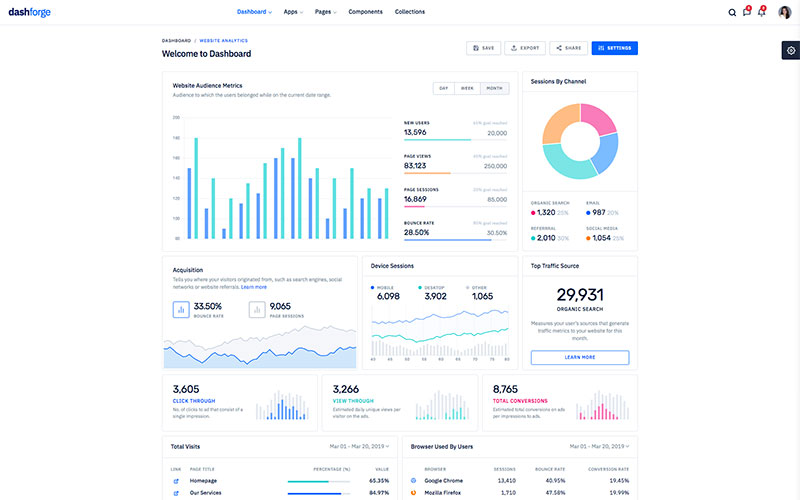800x500 pixels.
Task: Open the gear customizer panel on right edge
Action: [x=791, y=51]
